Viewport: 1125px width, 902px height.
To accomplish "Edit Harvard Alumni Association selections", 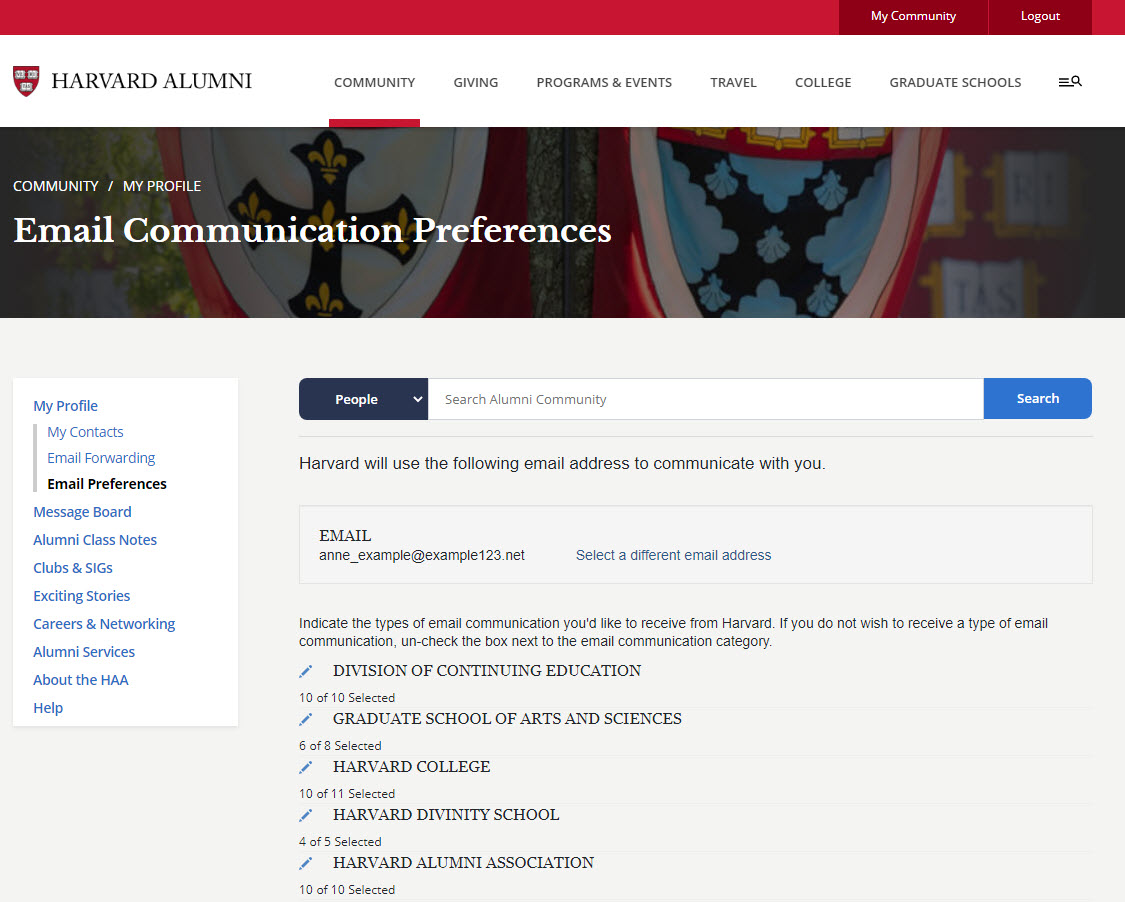I will pos(306,862).
